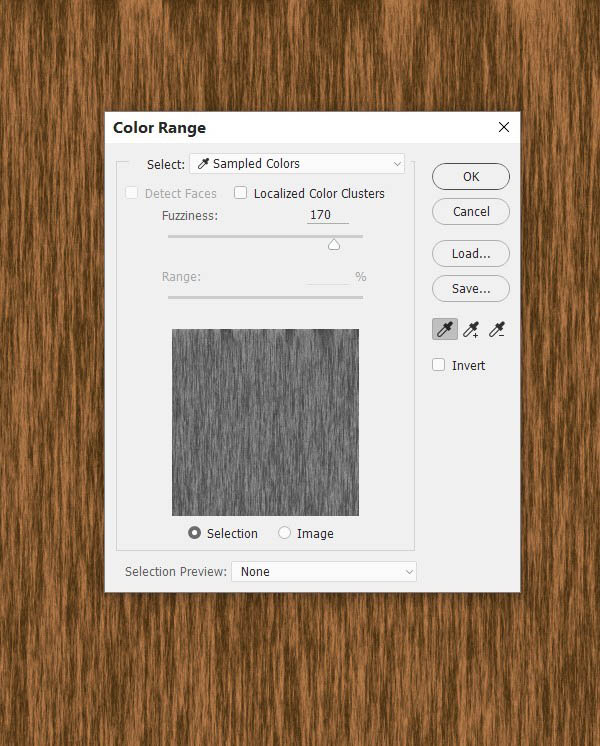Click the Fuzziness label
This screenshot has width=600, height=746.
click(x=190, y=216)
